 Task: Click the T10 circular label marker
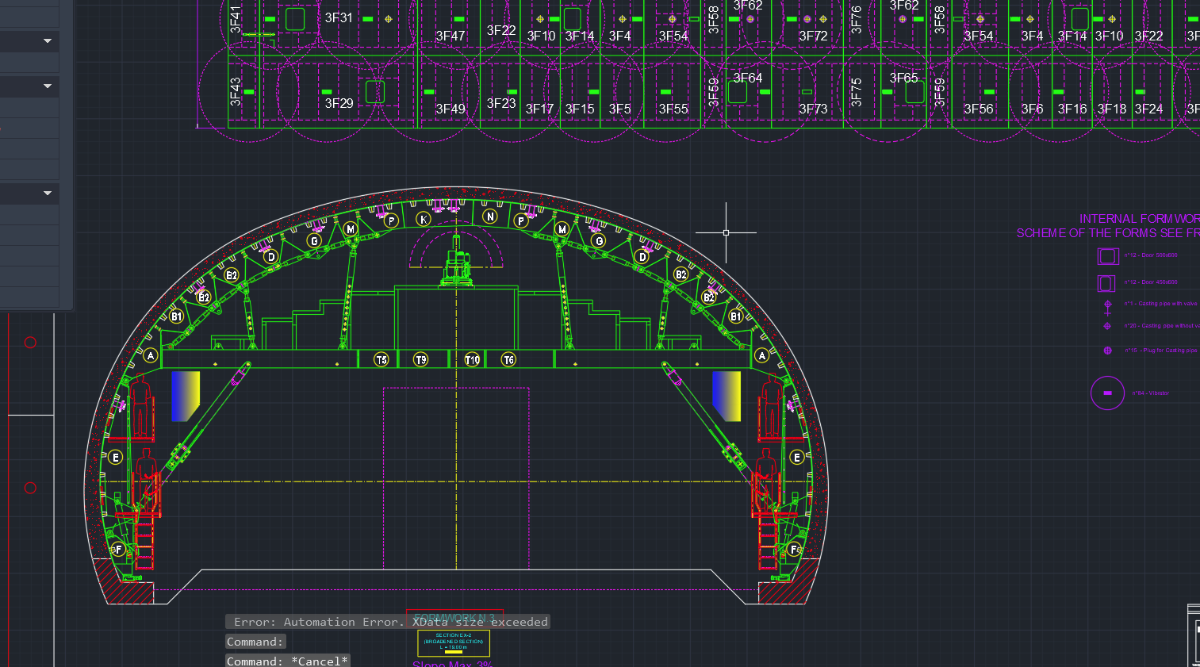click(x=472, y=360)
